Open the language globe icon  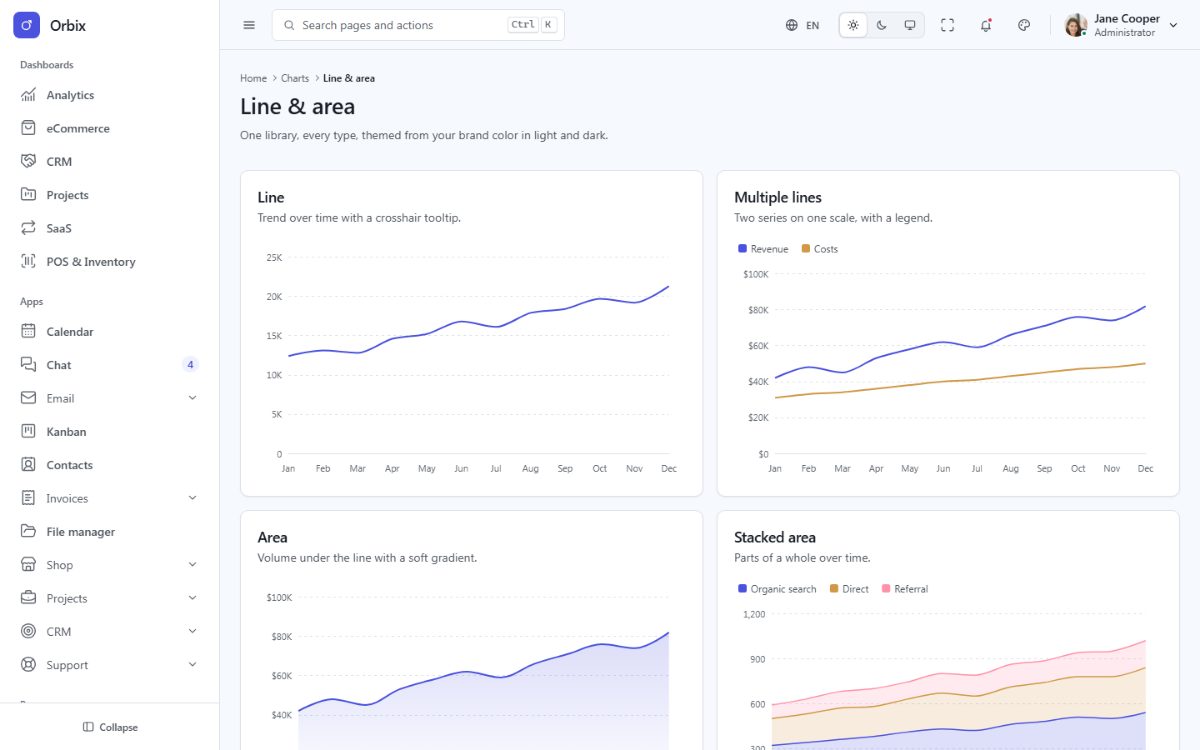(792, 25)
